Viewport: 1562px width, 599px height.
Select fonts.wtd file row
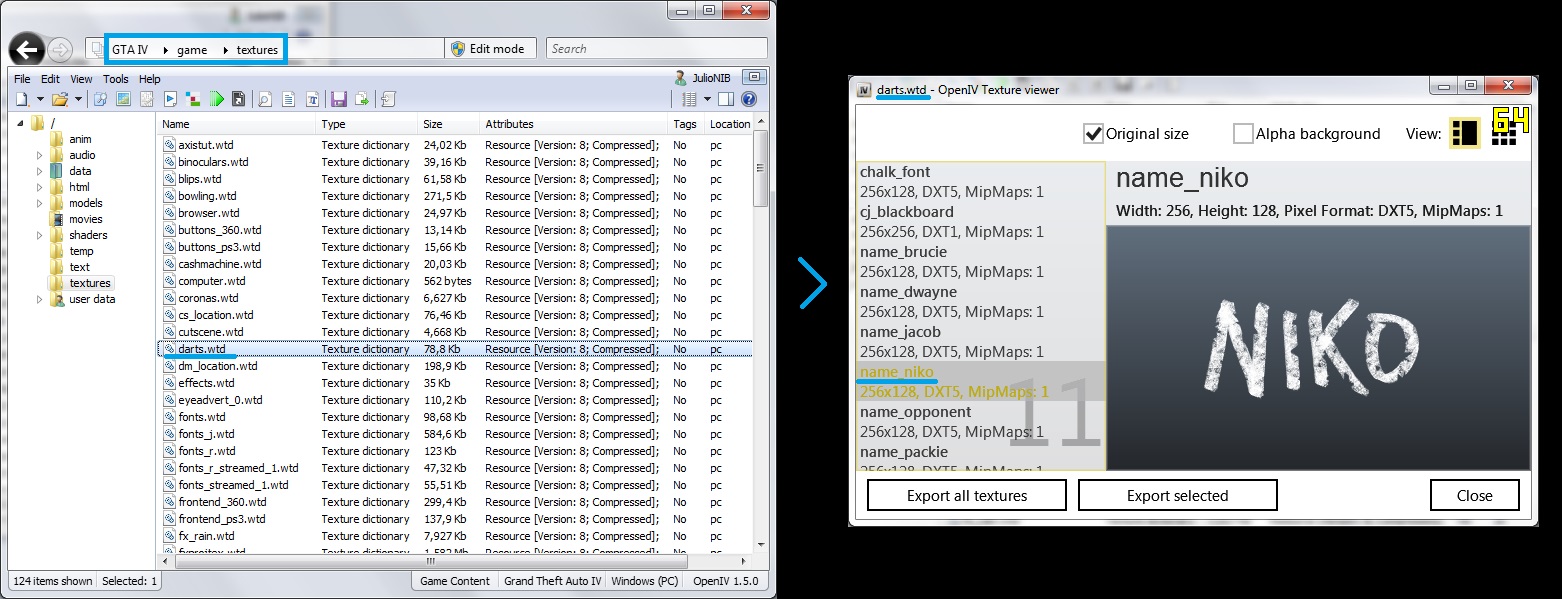tap(456, 417)
